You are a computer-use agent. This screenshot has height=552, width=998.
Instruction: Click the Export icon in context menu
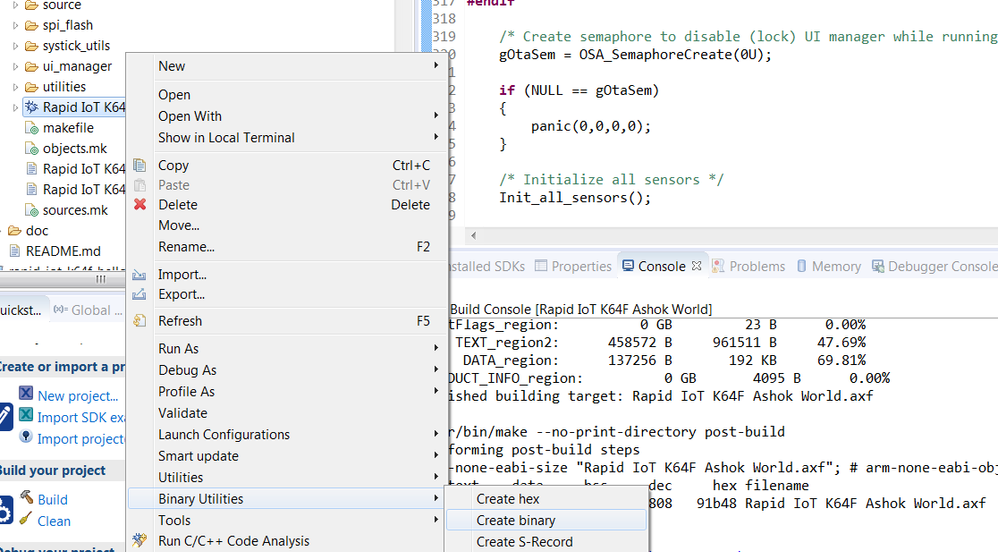coord(139,295)
